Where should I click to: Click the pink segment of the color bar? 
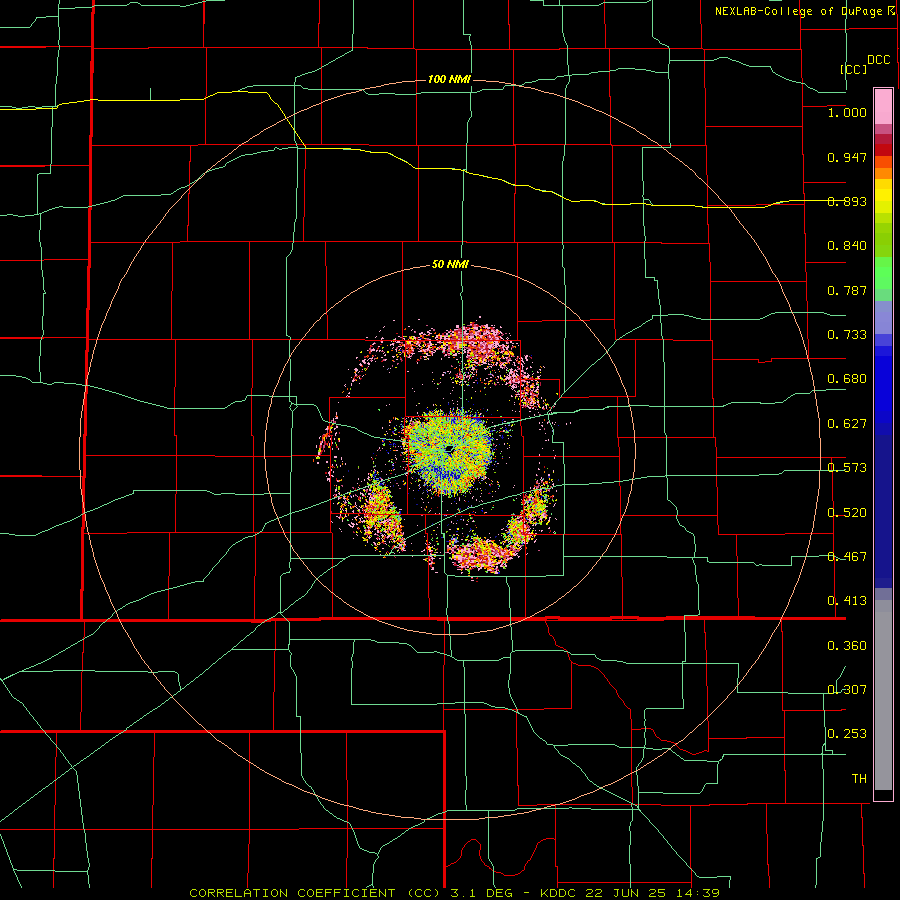pos(883,106)
